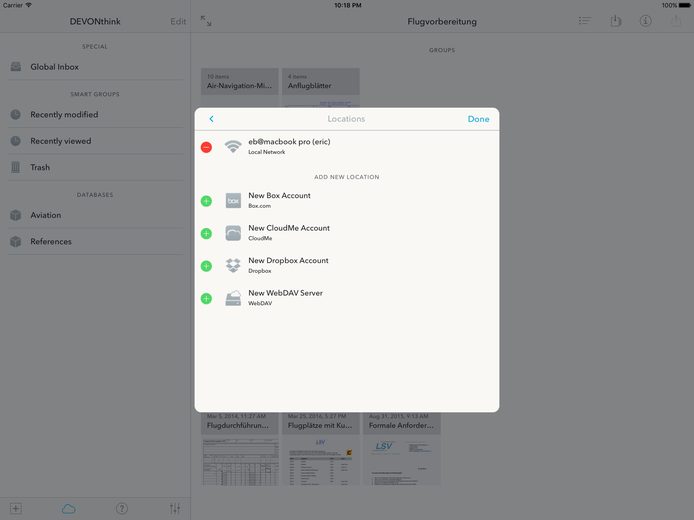Tap the add new item plus icon
The width and height of the screenshot is (694, 520).
pyautogui.click(x=15, y=508)
